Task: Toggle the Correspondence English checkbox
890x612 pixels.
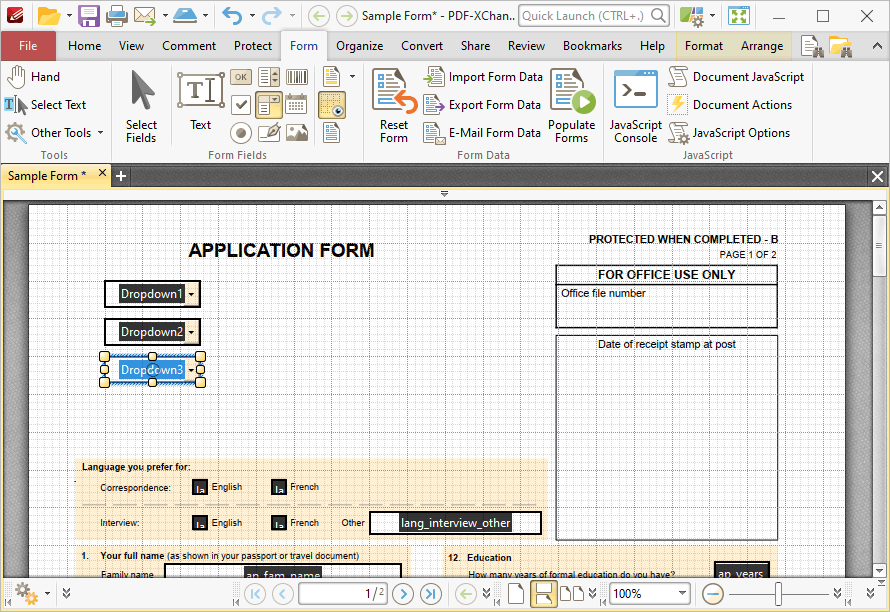Action: [200, 487]
